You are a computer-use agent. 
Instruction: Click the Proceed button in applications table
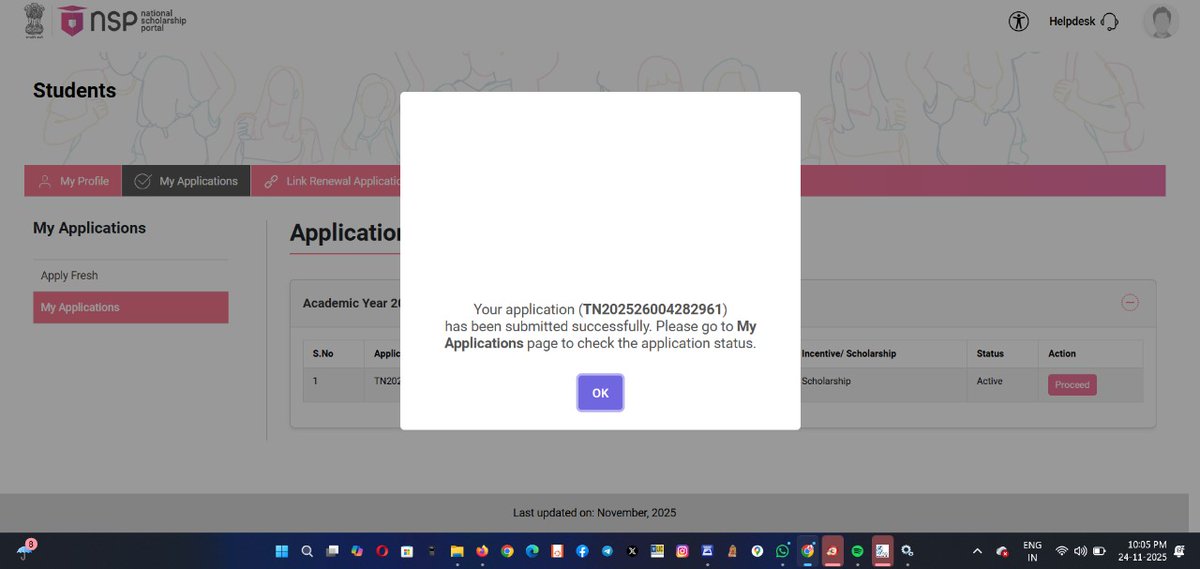pos(1072,384)
